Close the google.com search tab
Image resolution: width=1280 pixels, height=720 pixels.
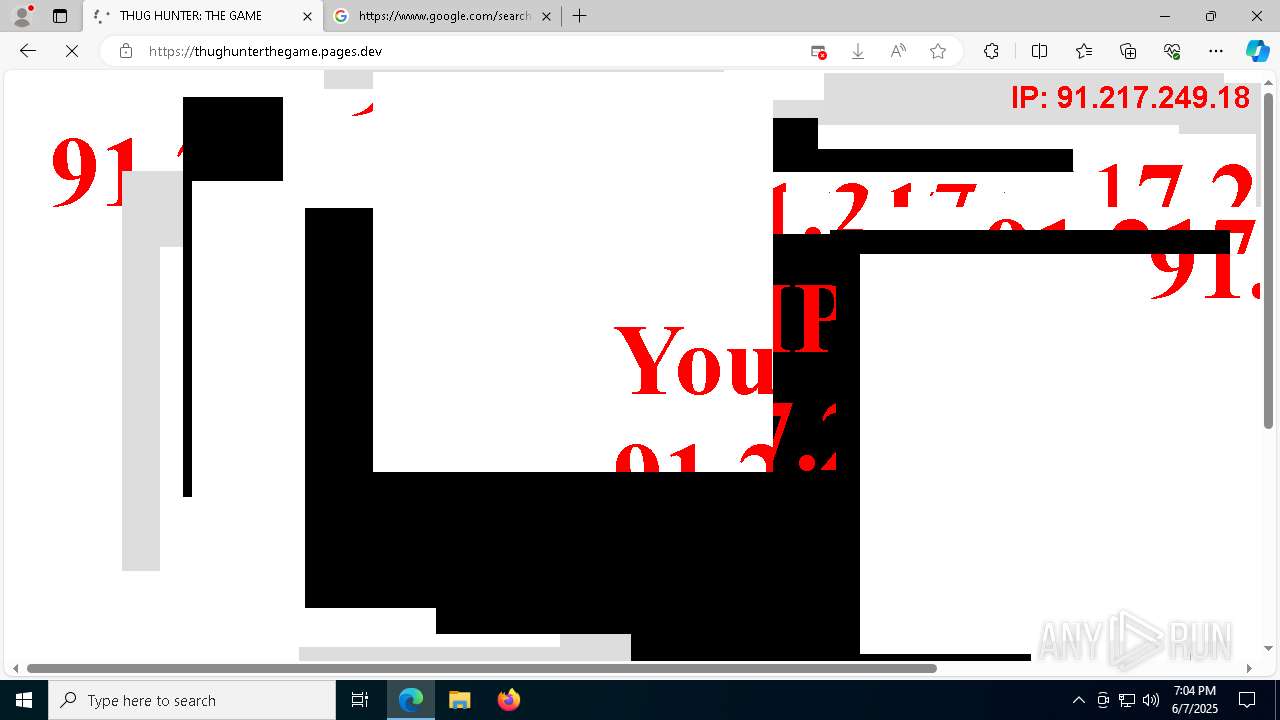click(x=546, y=16)
